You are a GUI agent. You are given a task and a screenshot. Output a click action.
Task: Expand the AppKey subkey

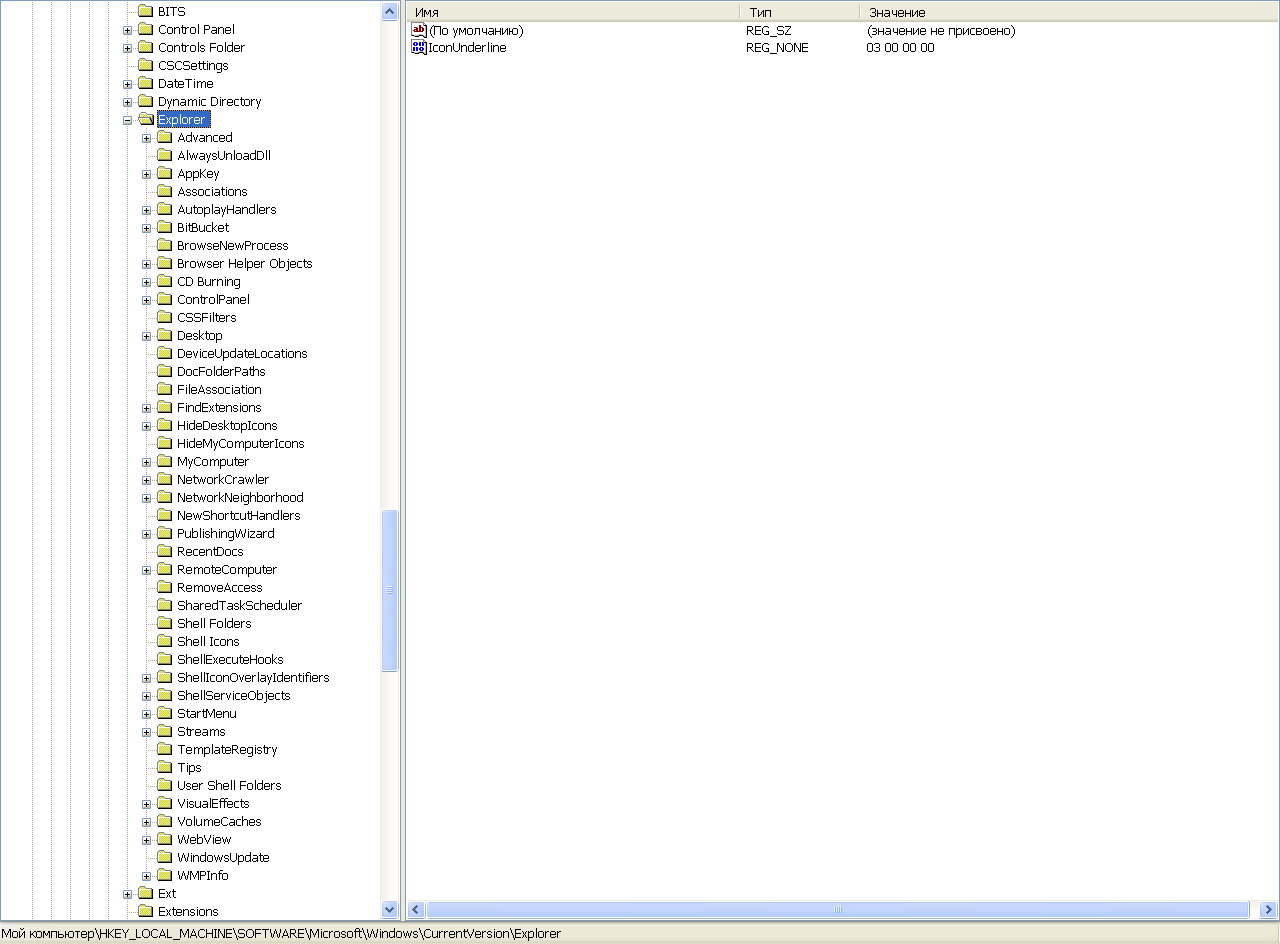point(146,174)
